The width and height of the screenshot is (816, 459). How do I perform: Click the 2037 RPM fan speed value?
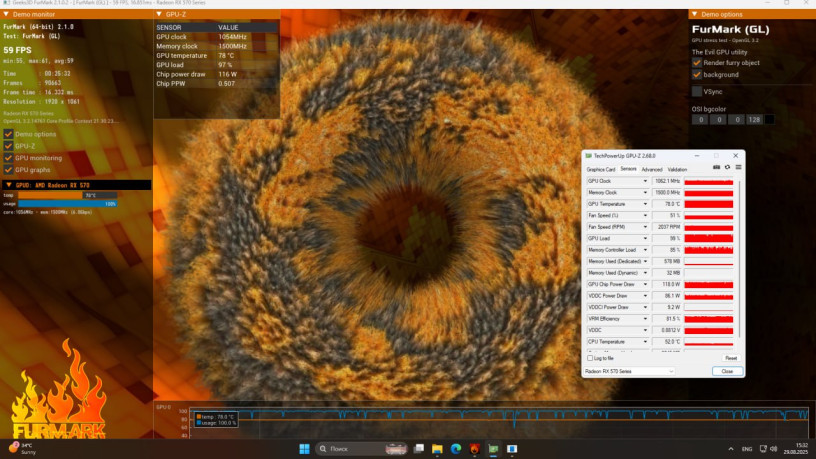667,227
